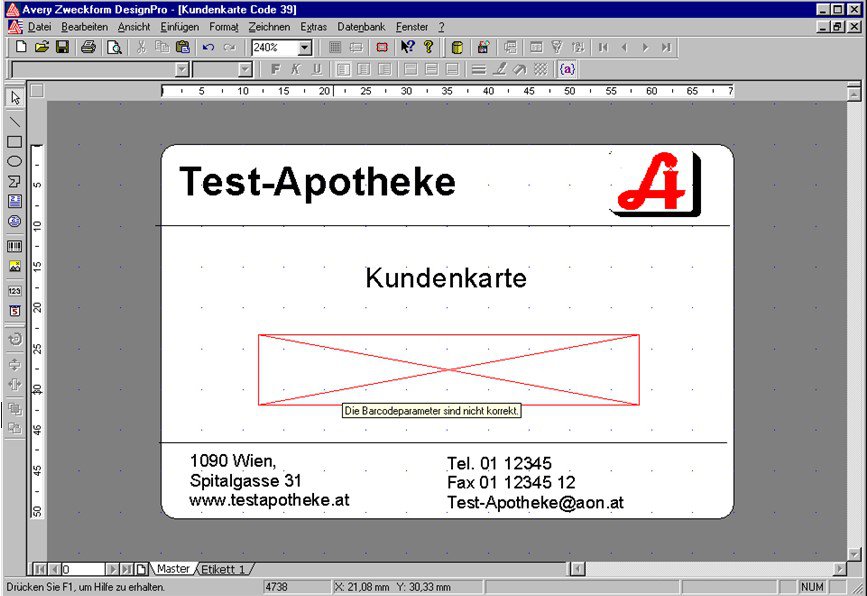Switch to the Etikett 1 tab
Viewport: 867px width, 596px height.
click(x=223, y=569)
